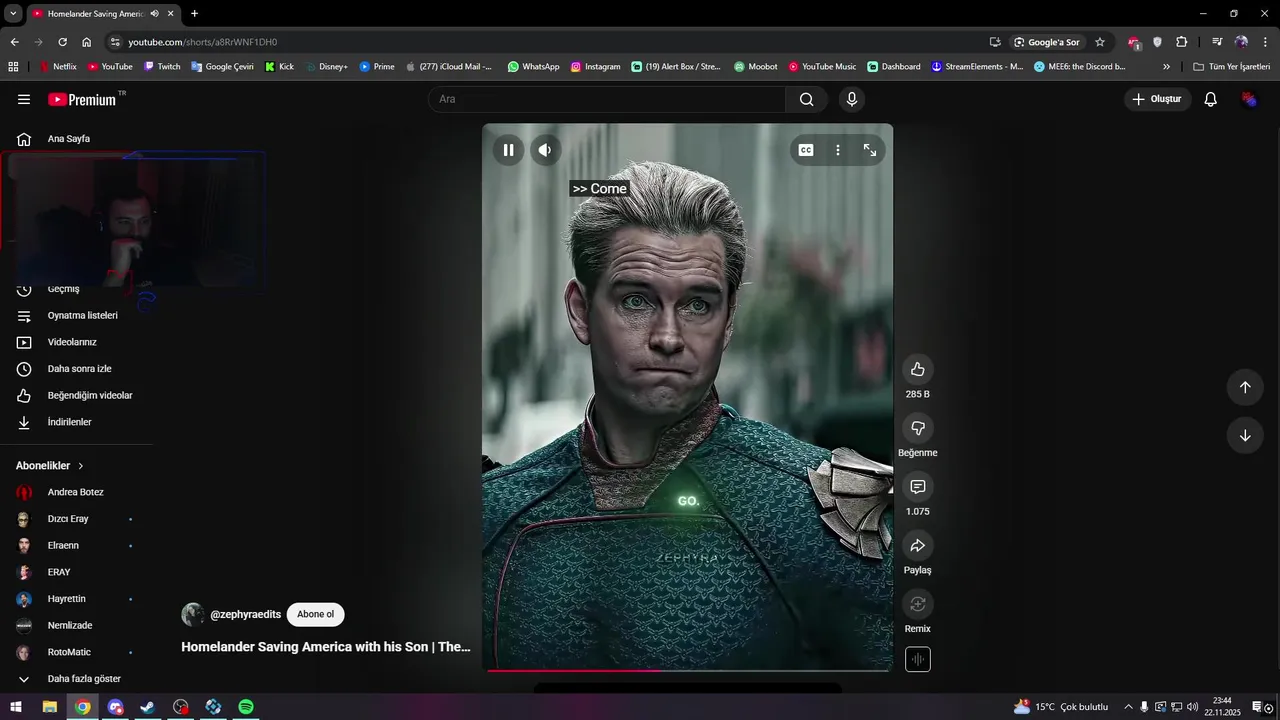This screenshot has height=720, width=1280.
Task: Open the @zephyraedits channel link
Action: [x=245, y=614]
